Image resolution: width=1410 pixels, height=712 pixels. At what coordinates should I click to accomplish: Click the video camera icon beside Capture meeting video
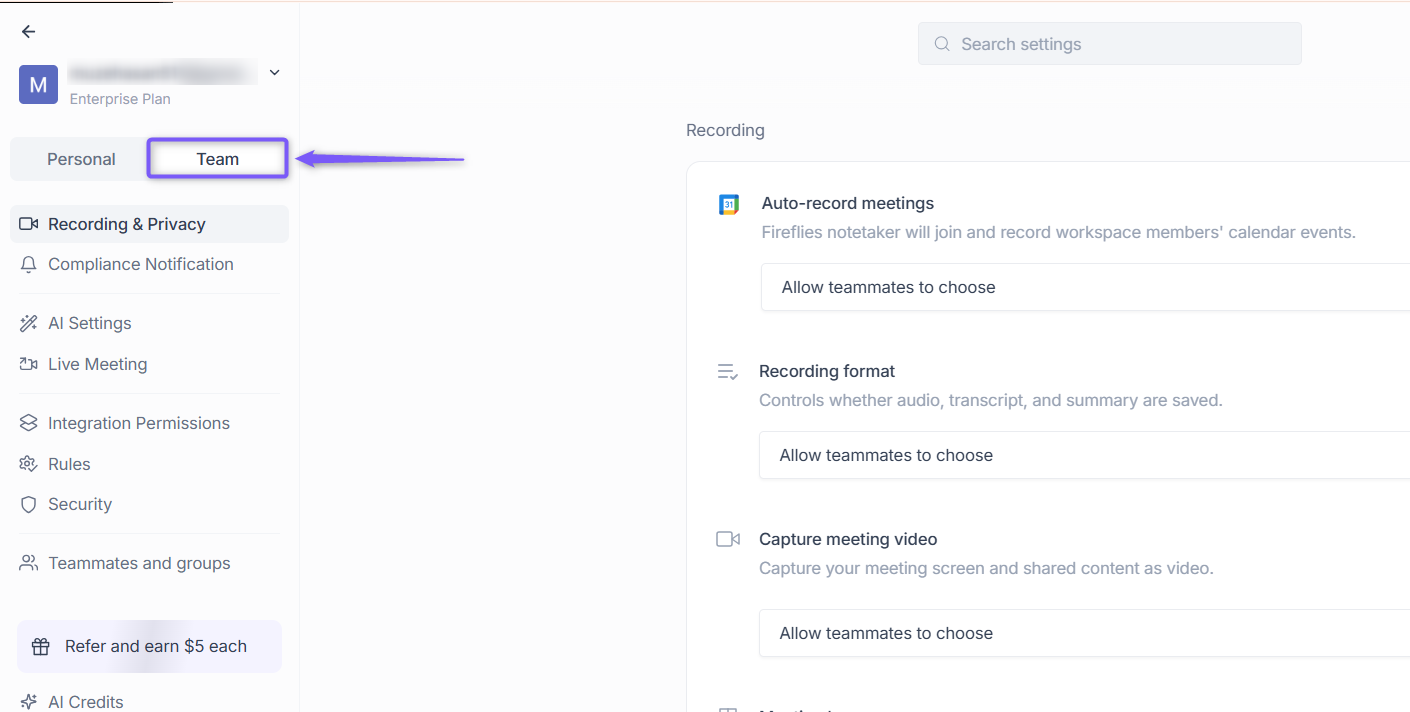(728, 540)
